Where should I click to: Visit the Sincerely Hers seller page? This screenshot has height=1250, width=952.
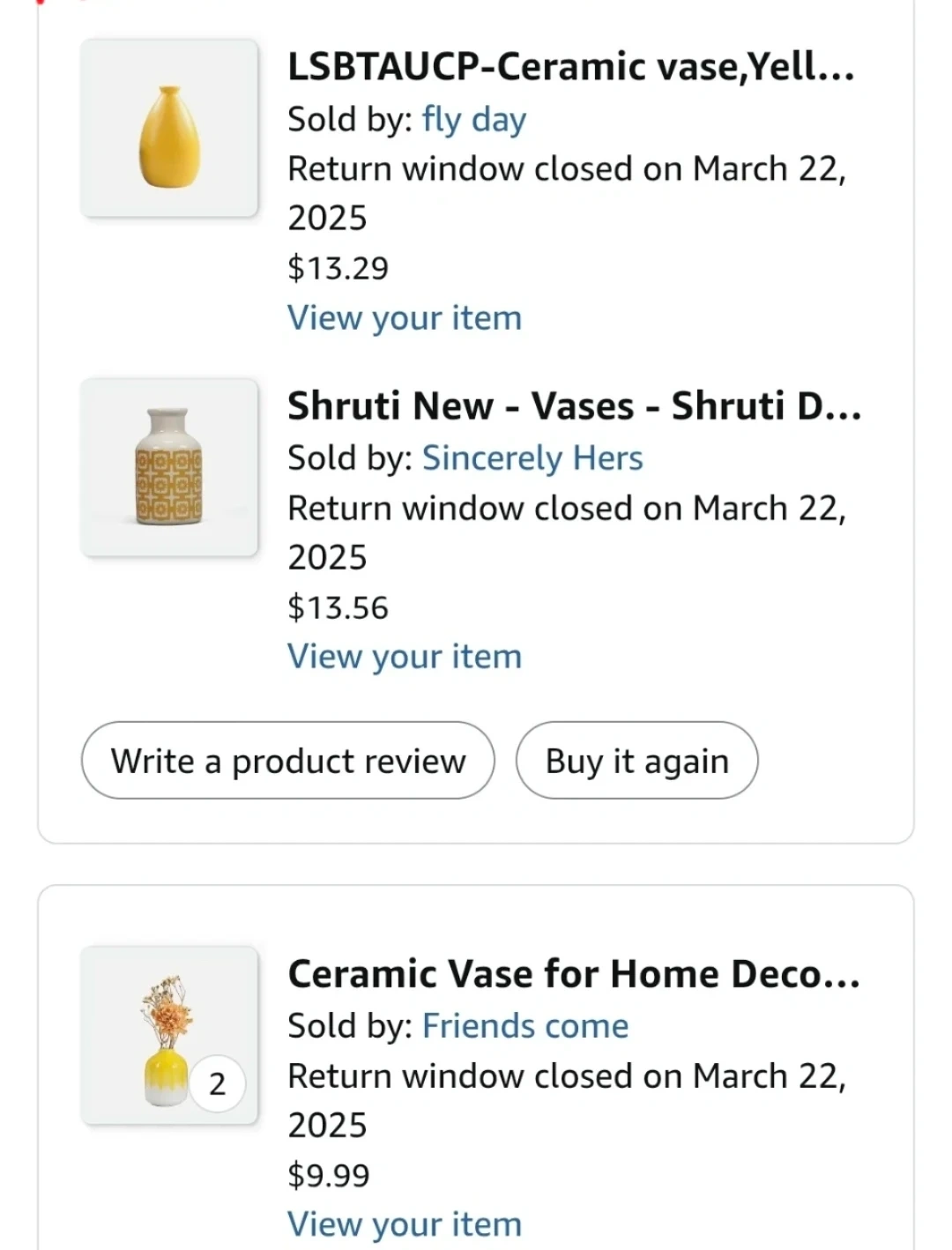click(532, 458)
